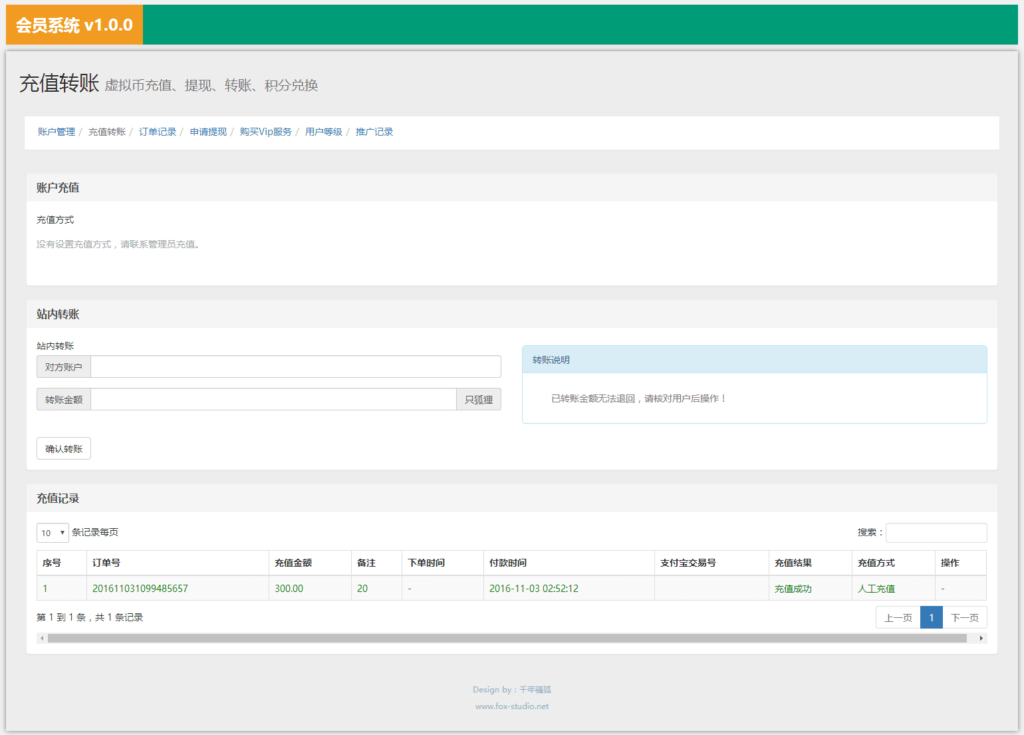Click the horizontal scrollbar right arrow
Viewport: 1024px width, 735px height.
click(x=981, y=638)
